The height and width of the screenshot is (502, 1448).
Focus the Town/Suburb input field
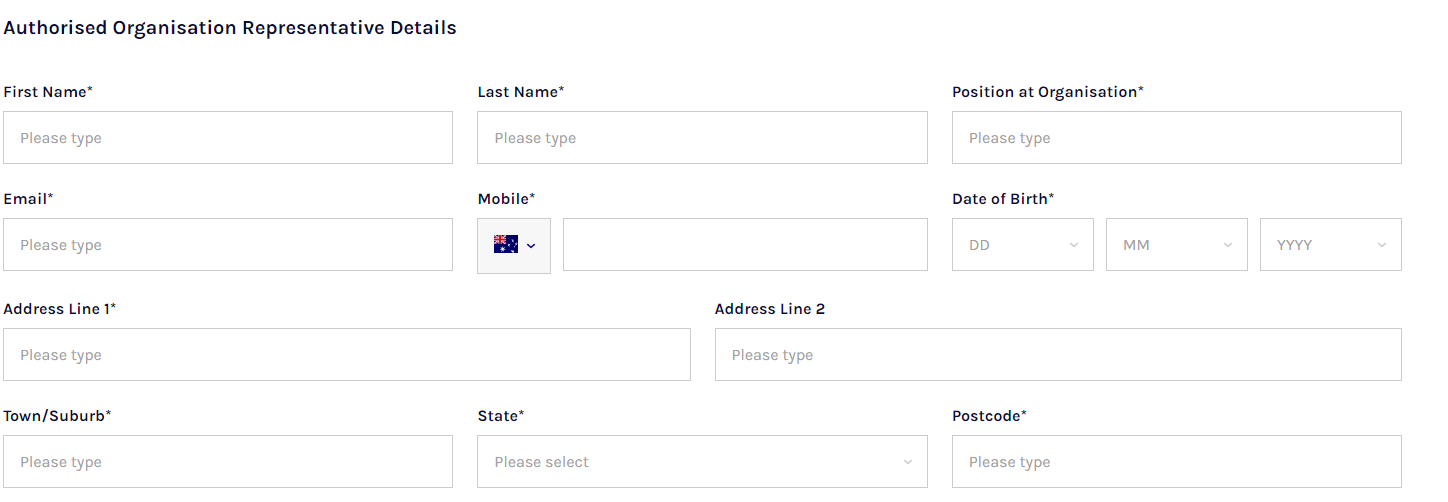pyautogui.click(x=228, y=462)
